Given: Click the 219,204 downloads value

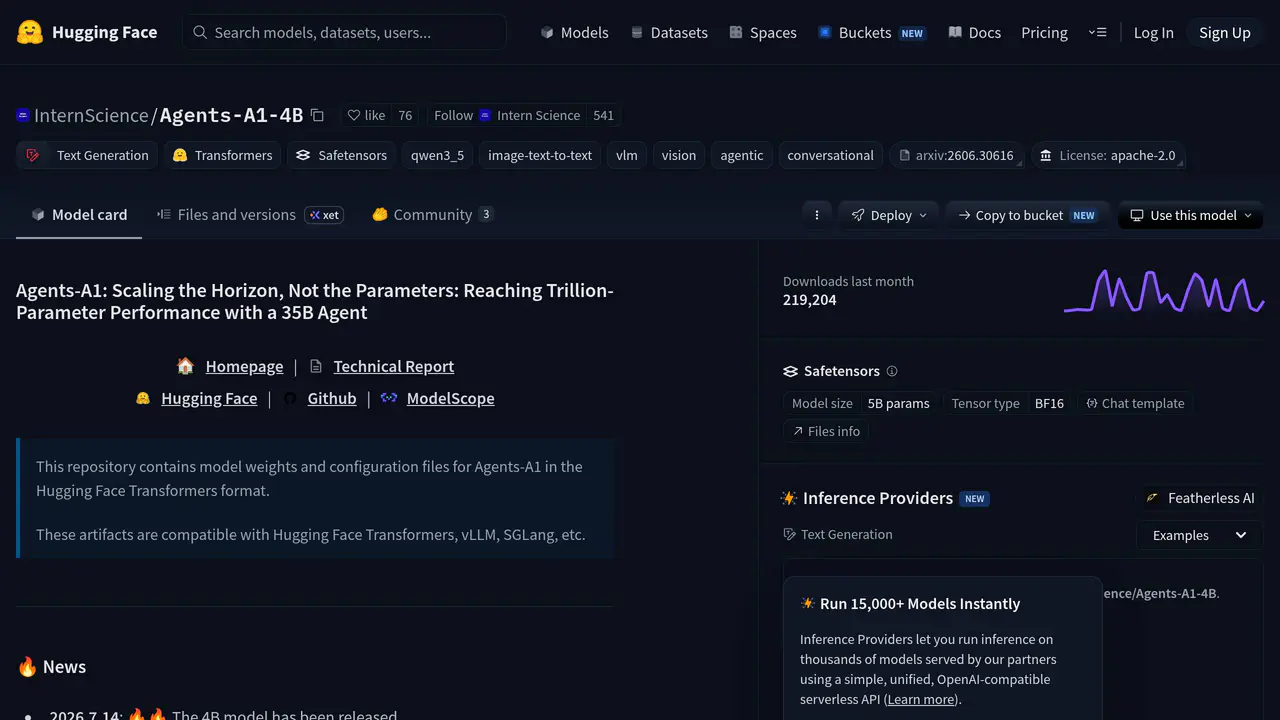Looking at the screenshot, I should tap(810, 300).
